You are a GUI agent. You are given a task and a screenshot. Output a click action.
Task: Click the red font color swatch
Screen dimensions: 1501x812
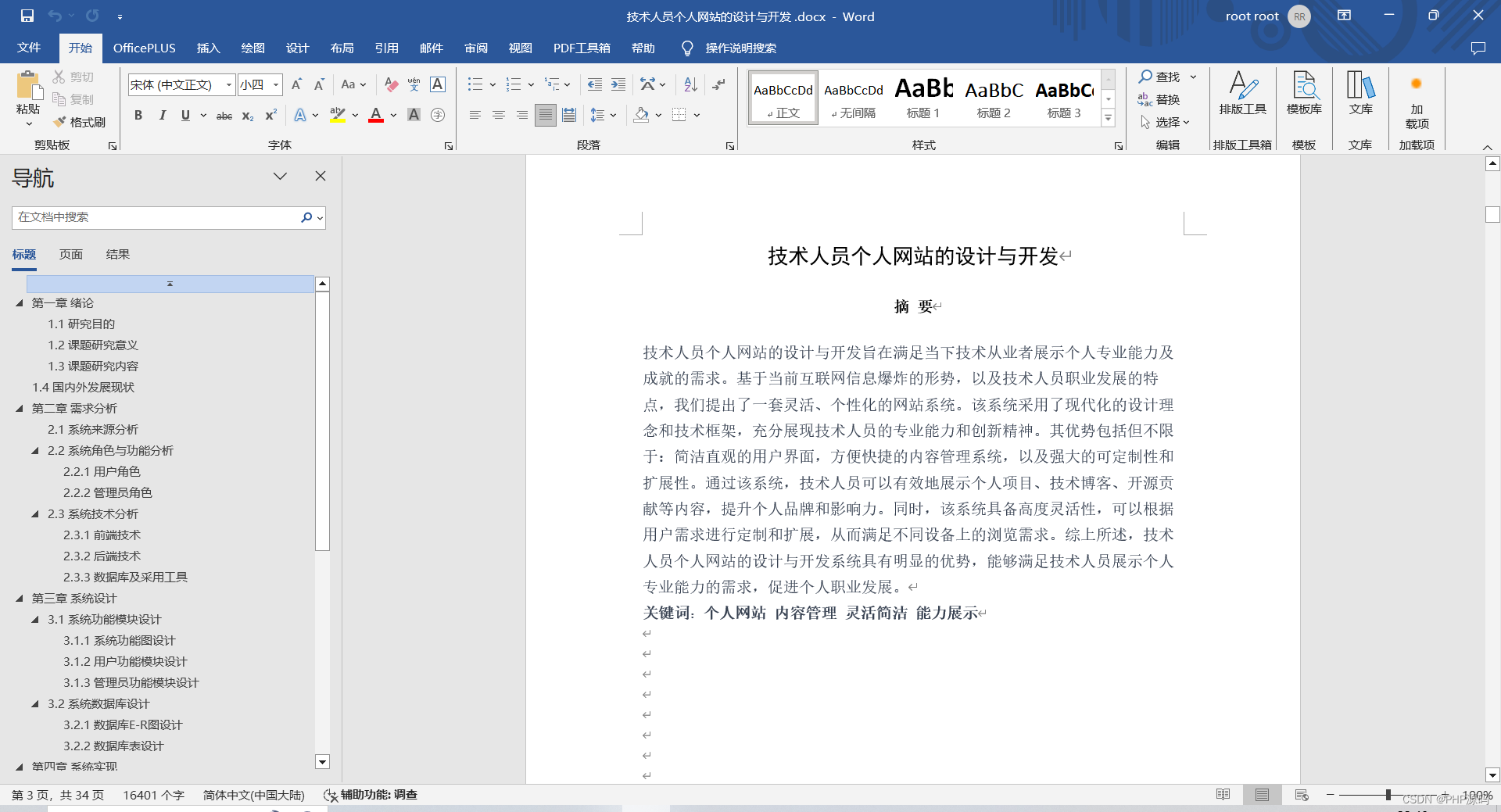click(x=376, y=116)
